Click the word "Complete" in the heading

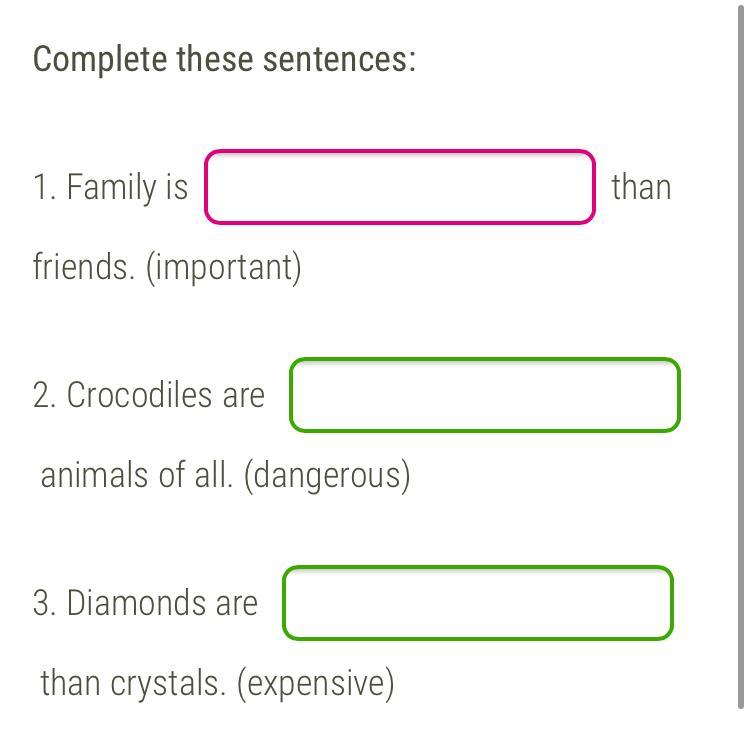(100, 60)
